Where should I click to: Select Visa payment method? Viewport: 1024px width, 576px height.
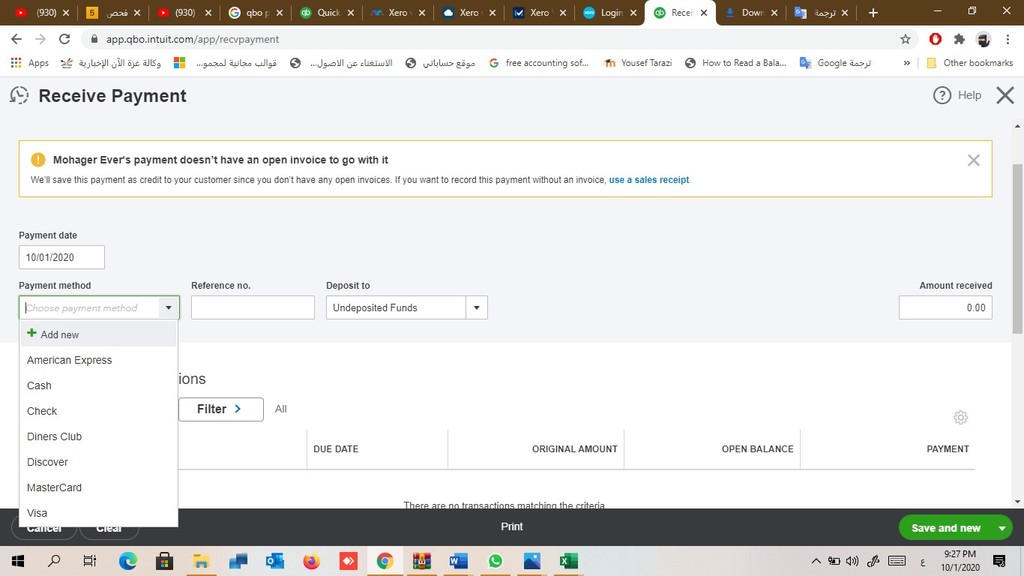tap(99, 513)
